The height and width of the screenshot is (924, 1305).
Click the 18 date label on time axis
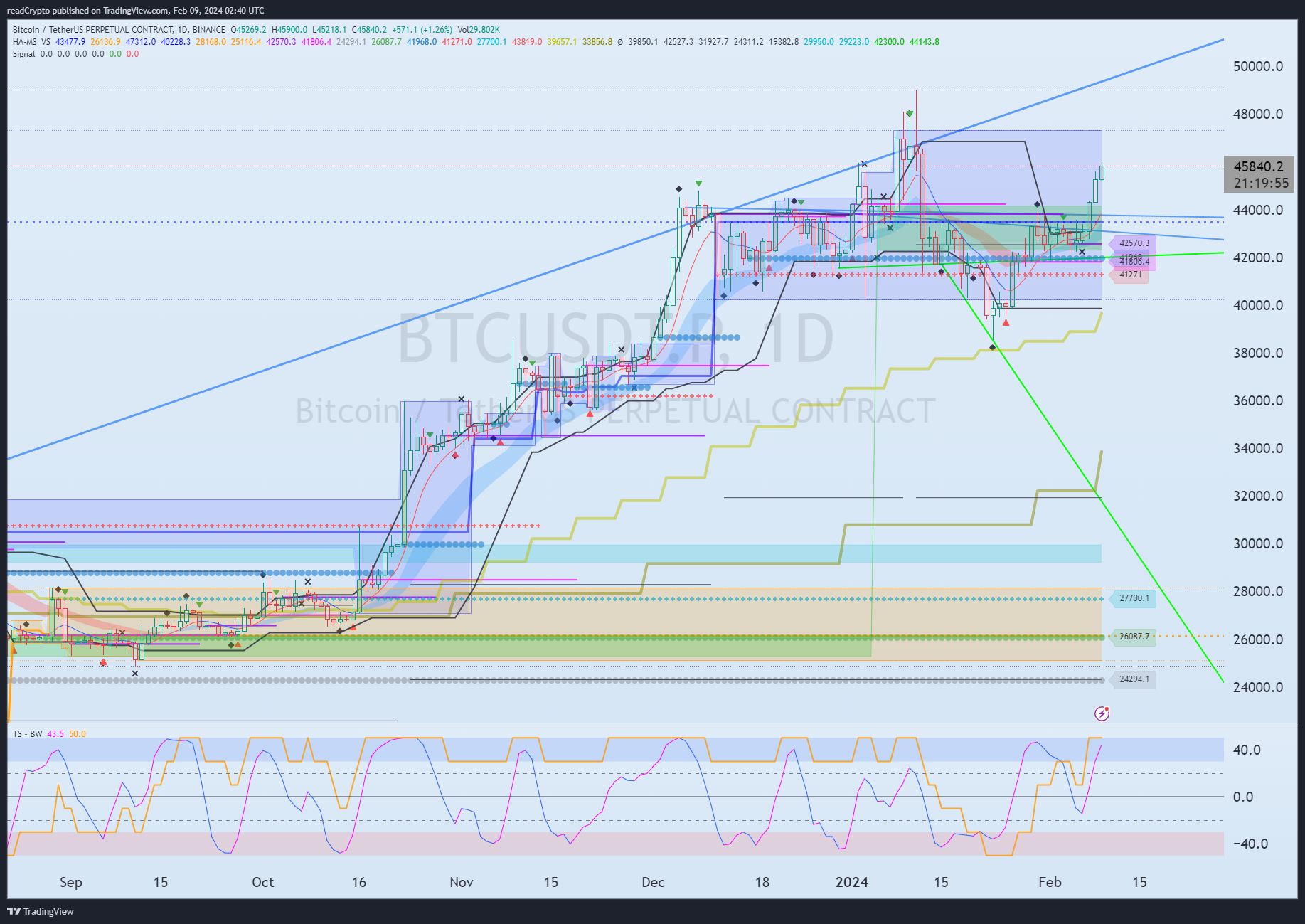click(x=762, y=882)
